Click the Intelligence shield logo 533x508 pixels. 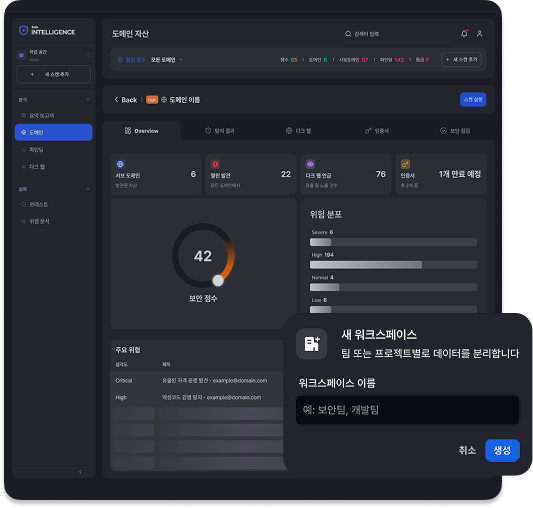pos(23,30)
